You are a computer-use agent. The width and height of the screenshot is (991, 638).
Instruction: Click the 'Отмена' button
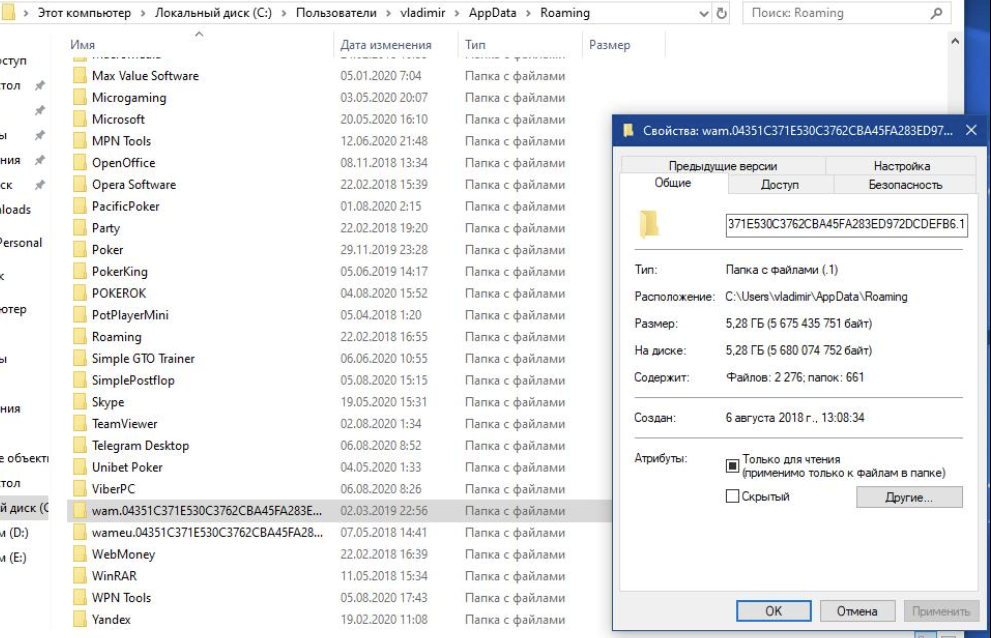(857, 611)
